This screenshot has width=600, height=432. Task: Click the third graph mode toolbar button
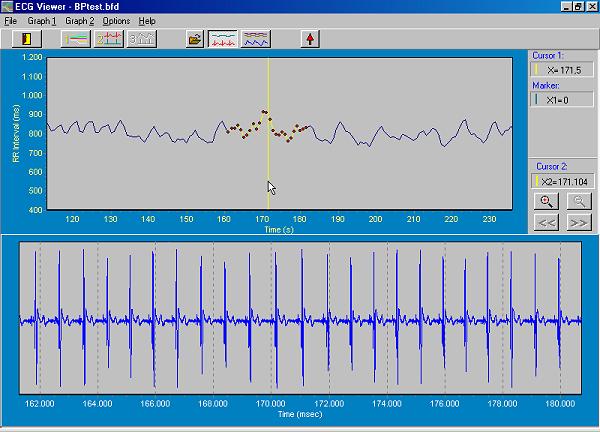click(141, 39)
